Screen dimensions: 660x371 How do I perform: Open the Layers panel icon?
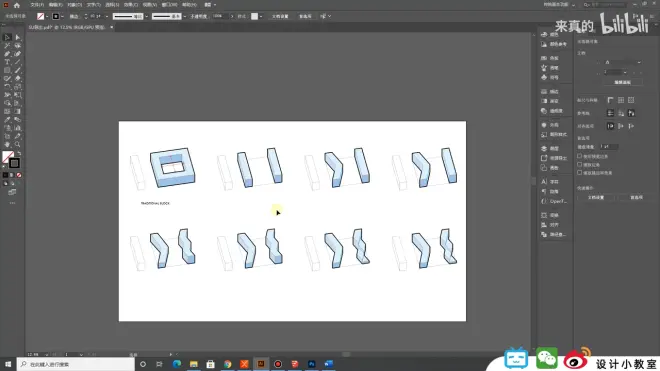click(x=544, y=148)
